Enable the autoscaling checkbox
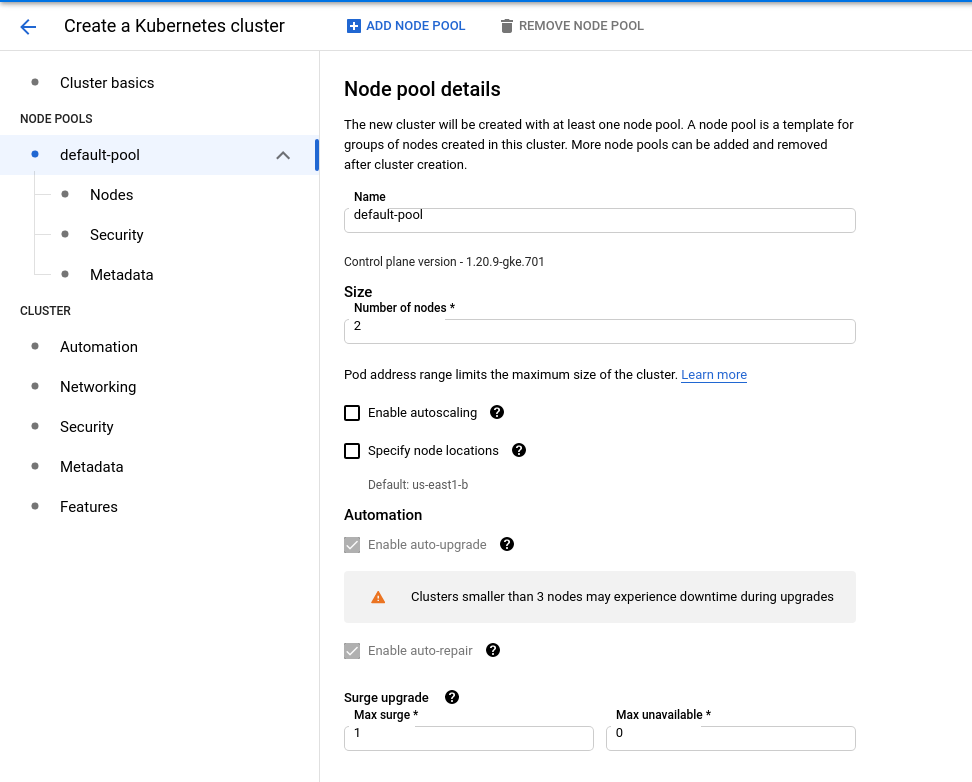This screenshot has width=972, height=782. coord(352,413)
